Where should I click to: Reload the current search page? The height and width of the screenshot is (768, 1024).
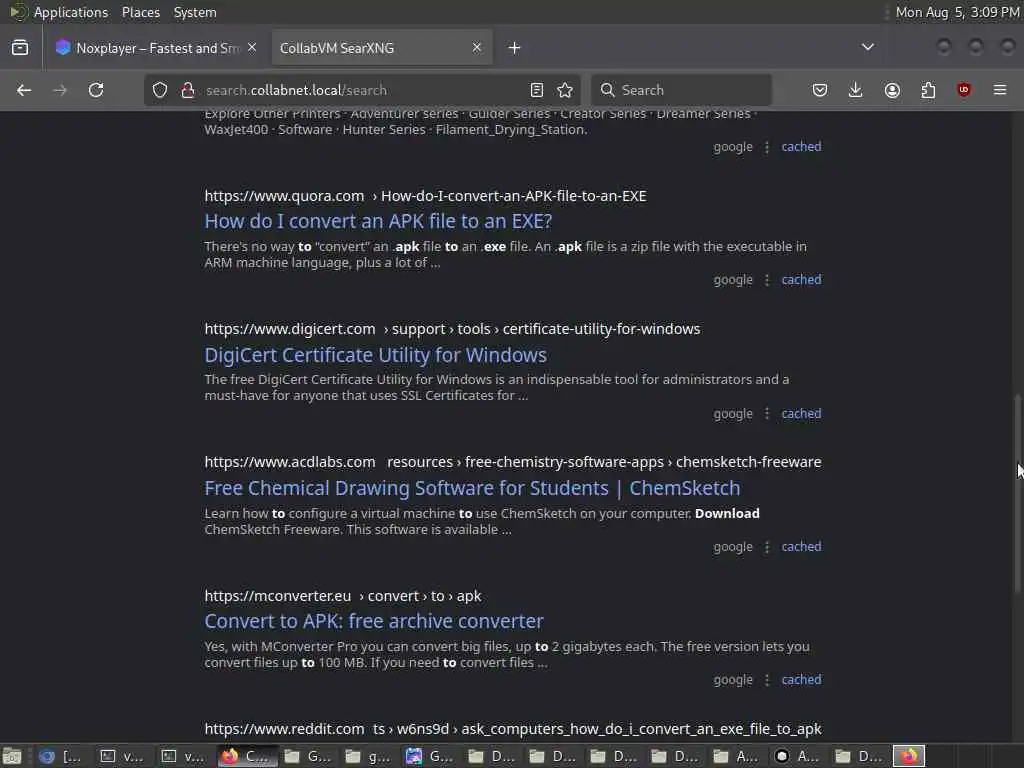point(96,90)
